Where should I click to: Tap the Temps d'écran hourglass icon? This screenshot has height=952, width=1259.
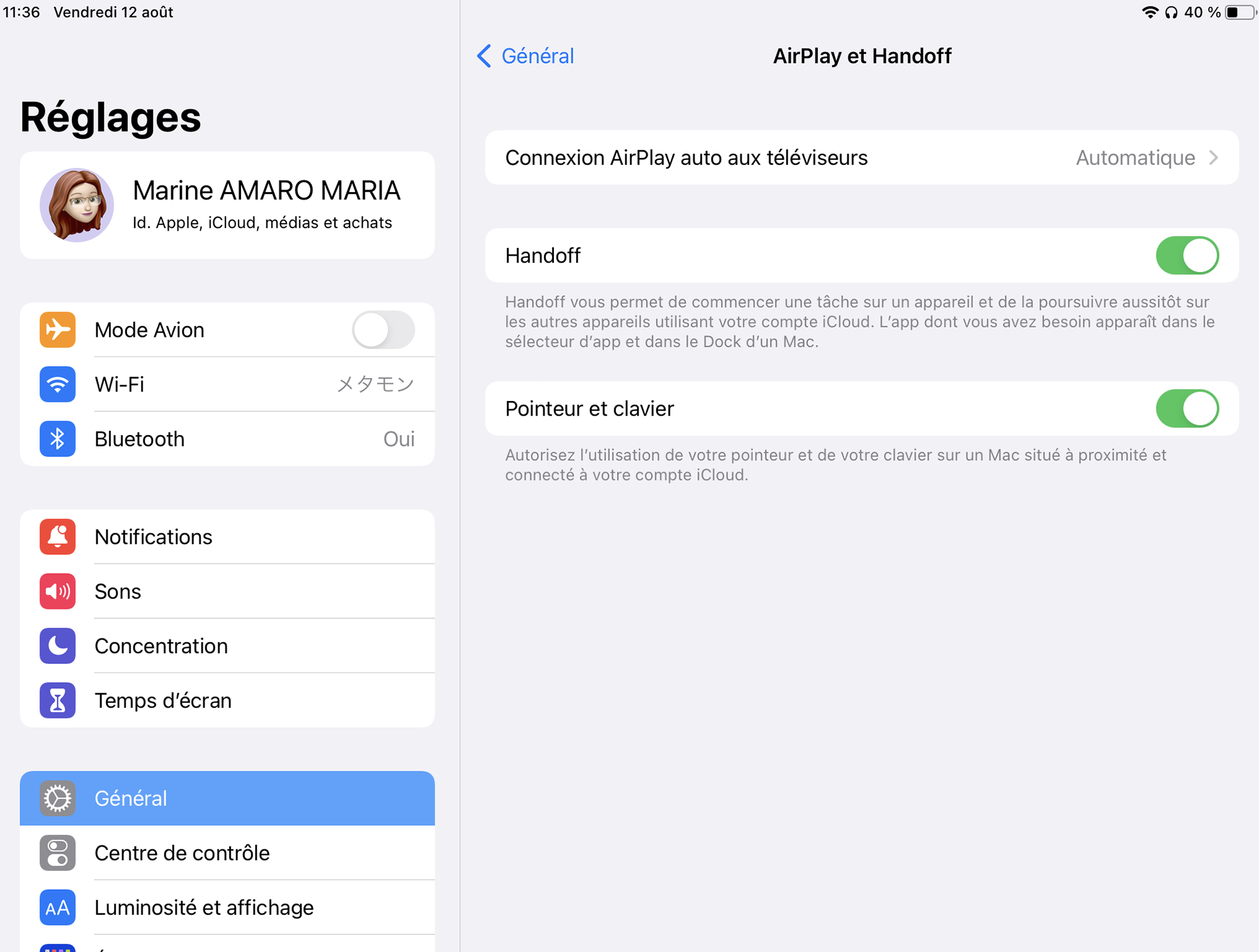pos(57,700)
